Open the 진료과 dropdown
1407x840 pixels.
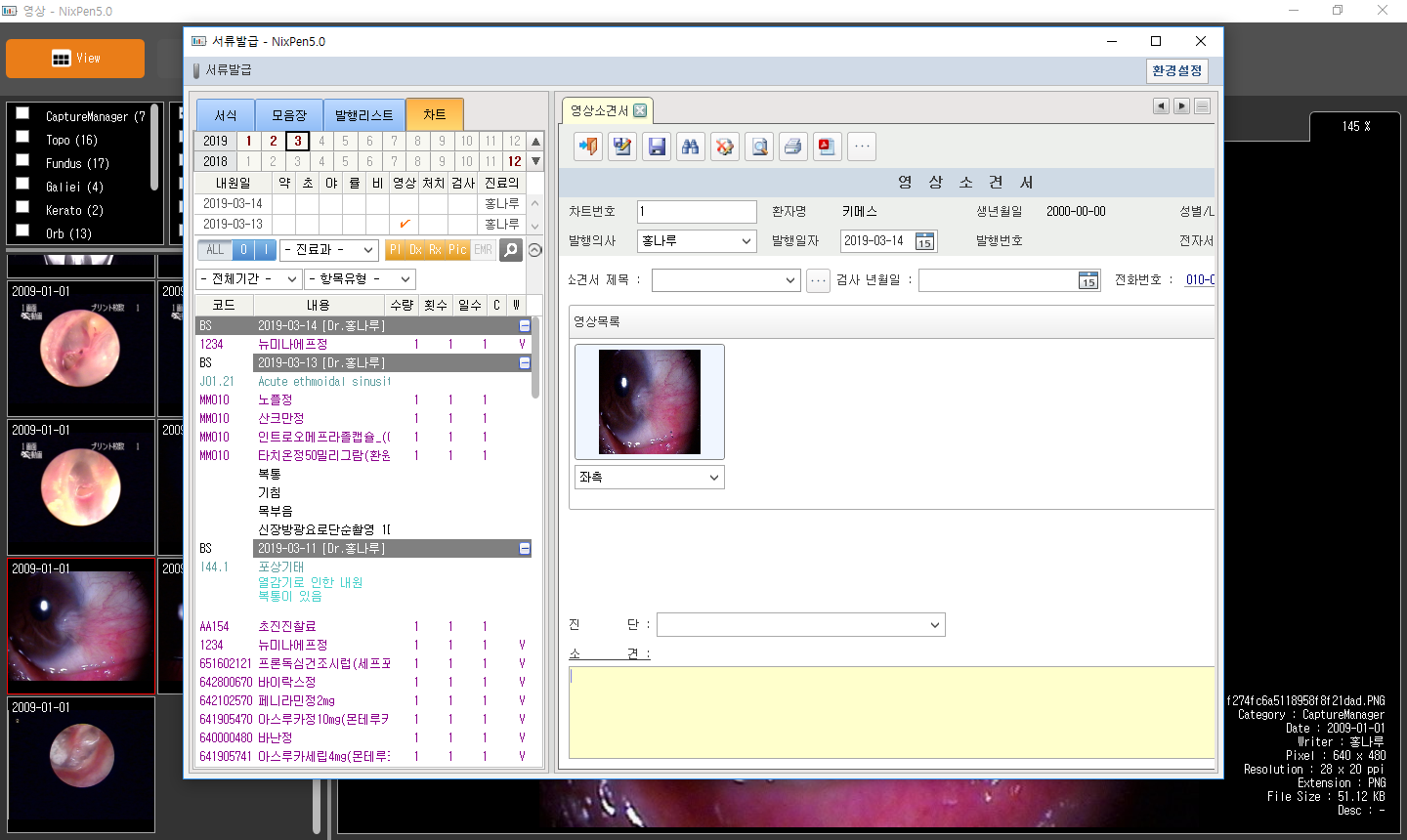[328, 250]
